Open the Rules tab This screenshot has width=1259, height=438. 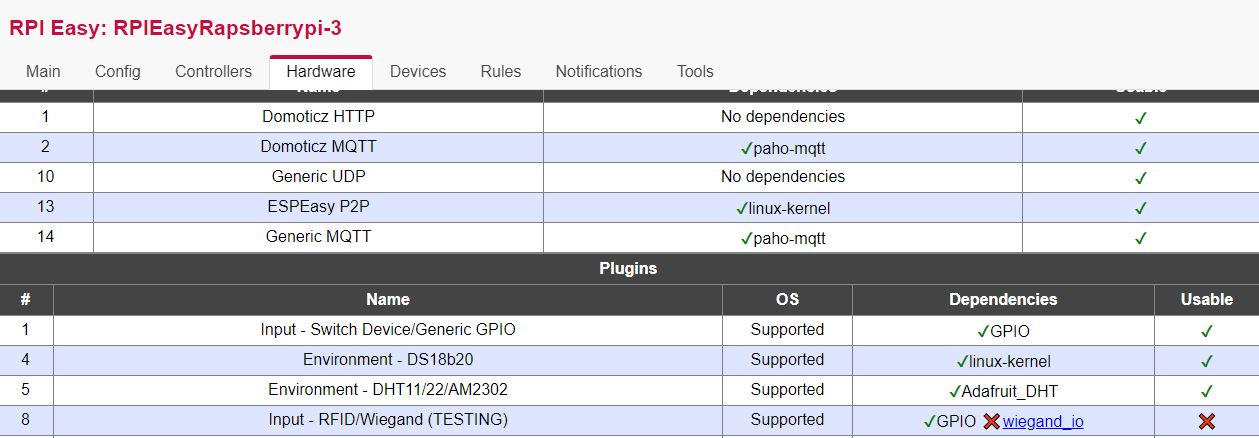[x=501, y=72]
